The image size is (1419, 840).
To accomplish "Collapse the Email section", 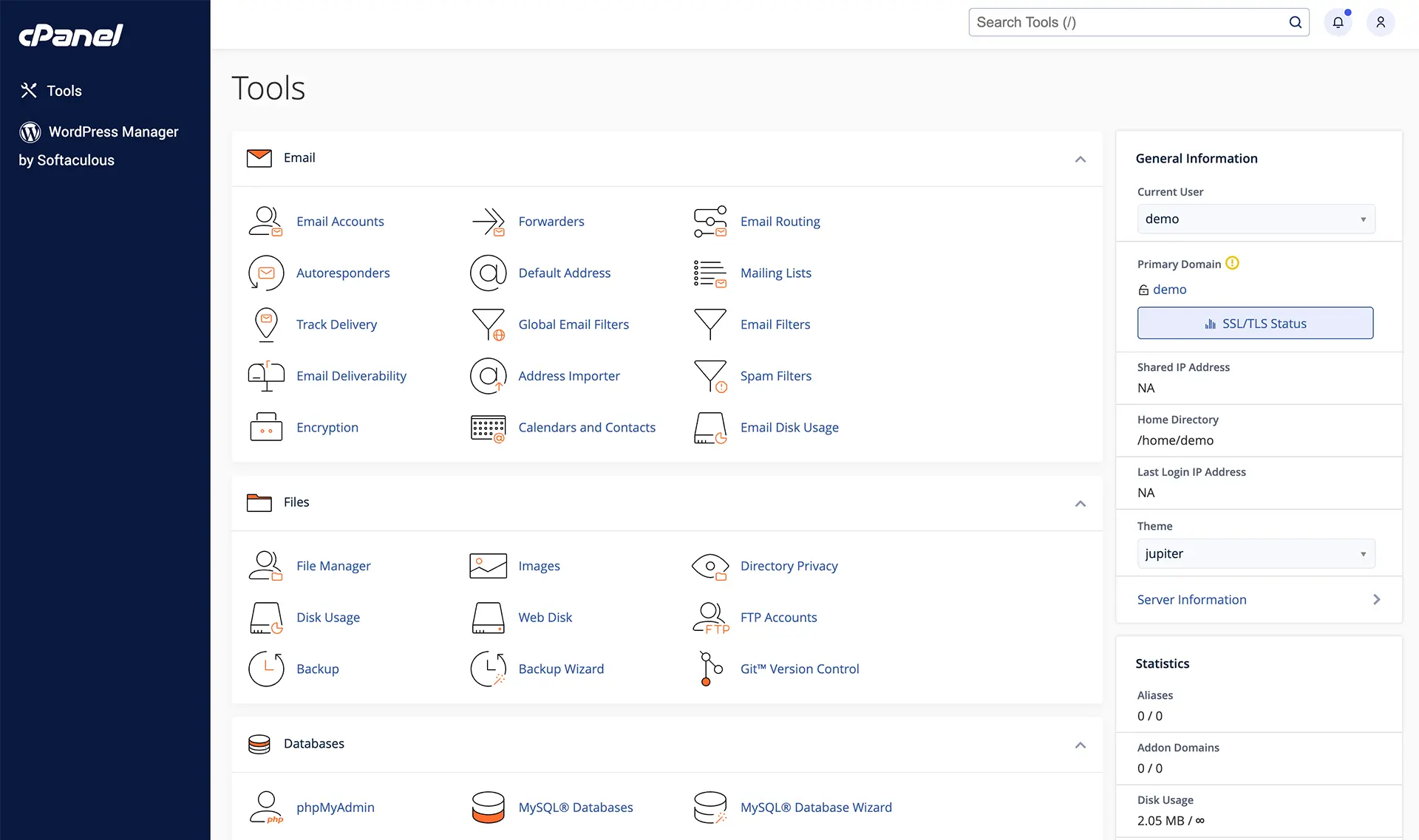I will coord(1080,159).
